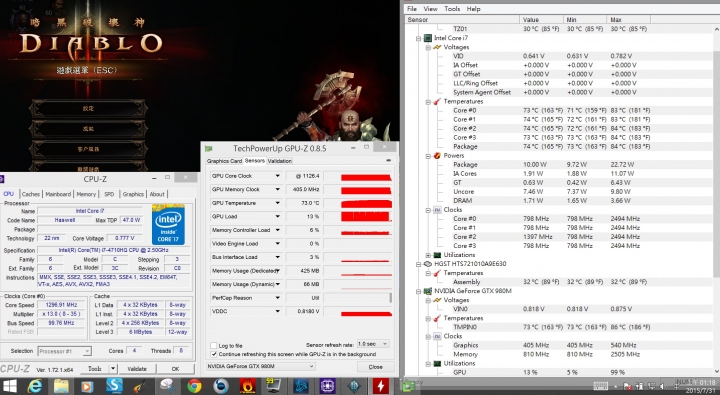Click the GPU-Z screenshot camera icon
720x395 pixels.
point(388,161)
